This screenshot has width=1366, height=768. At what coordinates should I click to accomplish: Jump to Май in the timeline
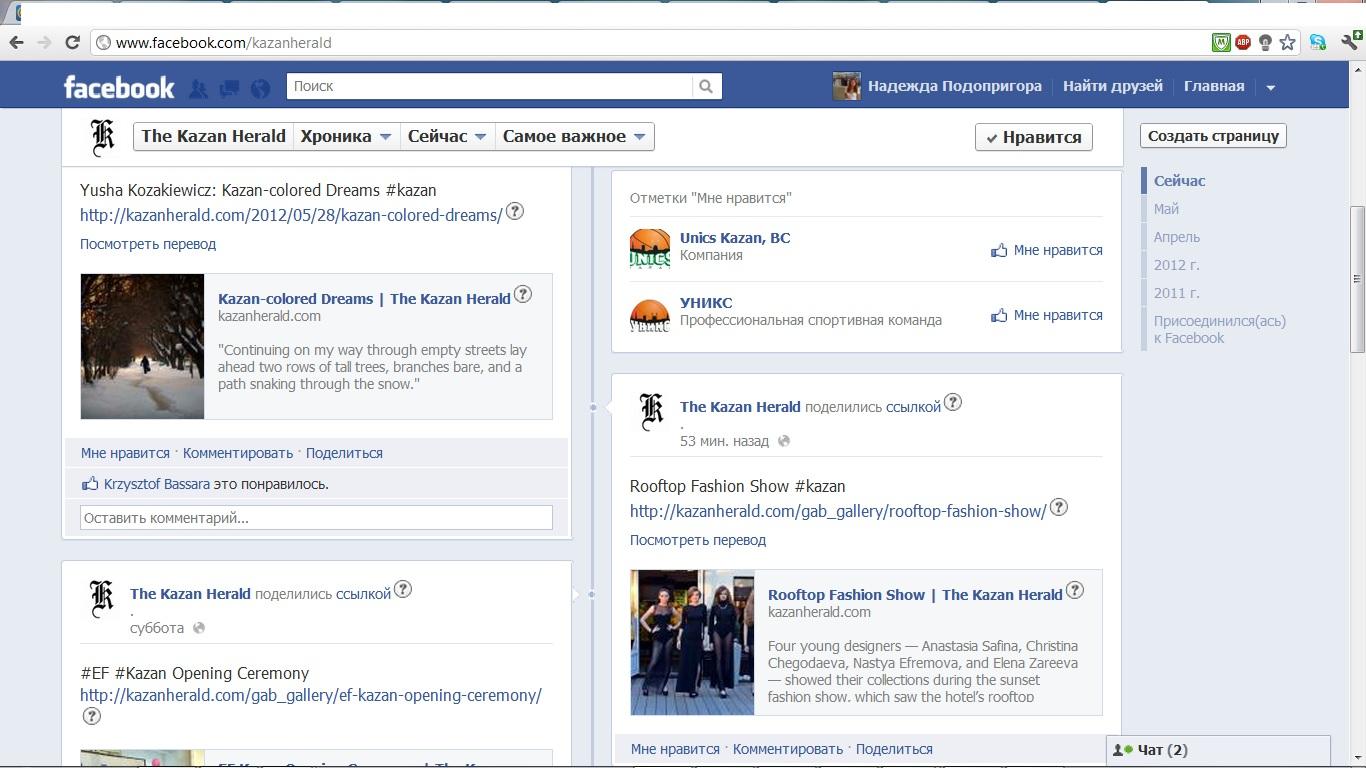pos(1166,209)
